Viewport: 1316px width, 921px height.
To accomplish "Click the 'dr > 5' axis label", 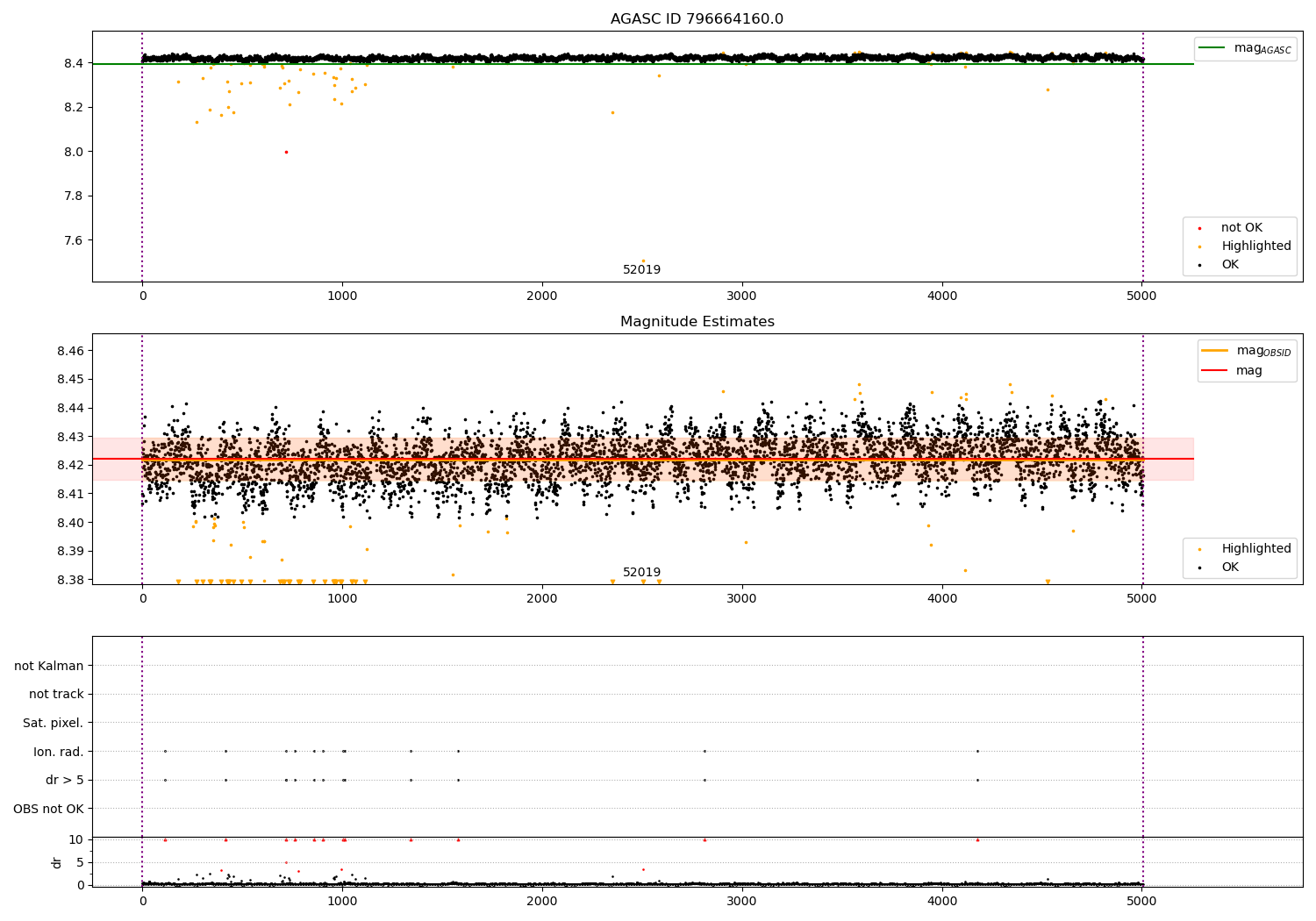I will click(x=65, y=781).
